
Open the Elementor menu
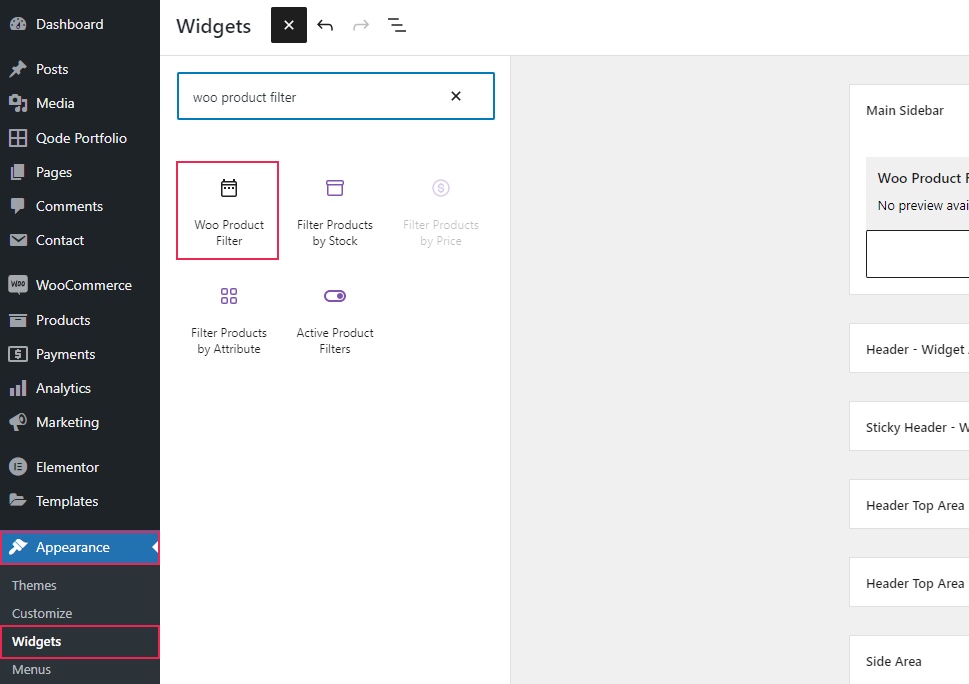pos(80,467)
